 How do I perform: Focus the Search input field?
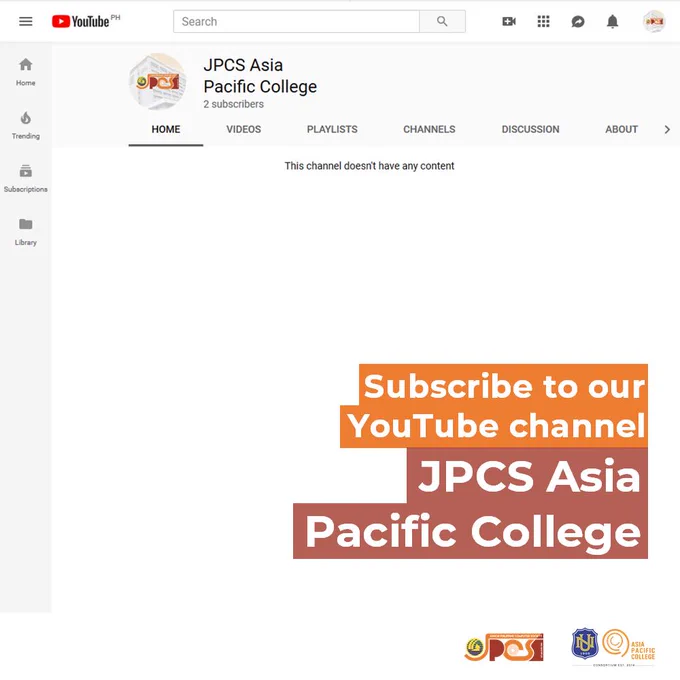[296, 21]
